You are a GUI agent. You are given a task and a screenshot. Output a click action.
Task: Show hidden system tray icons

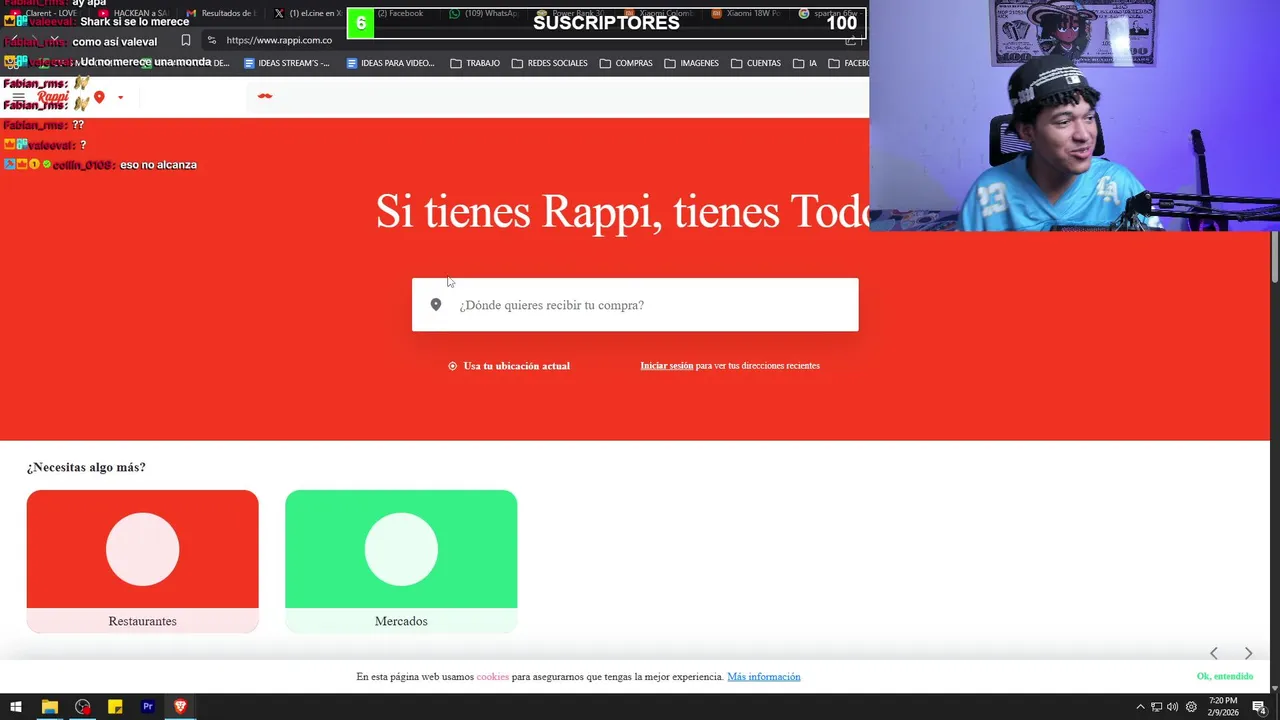pyautogui.click(x=1140, y=707)
